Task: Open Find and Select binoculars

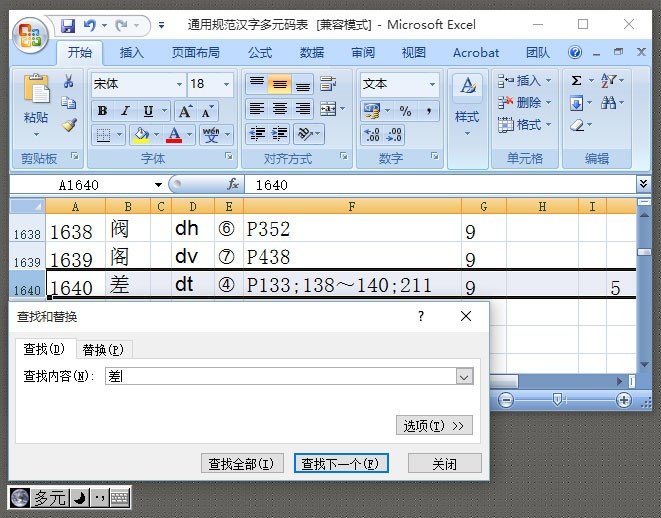Action: point(608,102)
